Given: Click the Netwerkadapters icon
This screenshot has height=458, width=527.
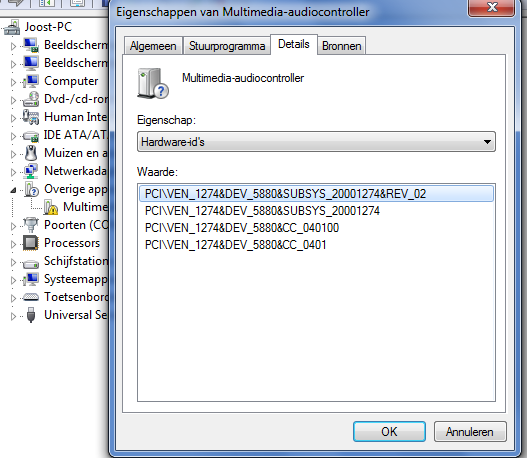Looking at the screenshot, I should (x=31, y=171).
